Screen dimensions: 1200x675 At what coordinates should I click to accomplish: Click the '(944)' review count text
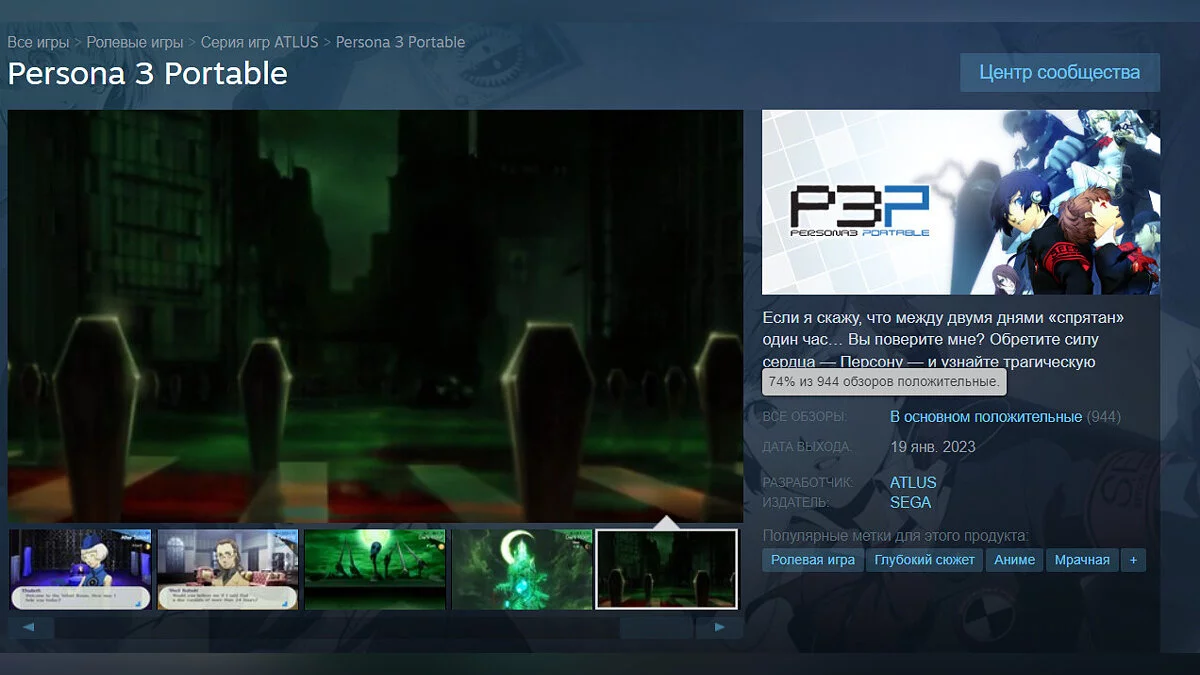(x=1104, y=416)
